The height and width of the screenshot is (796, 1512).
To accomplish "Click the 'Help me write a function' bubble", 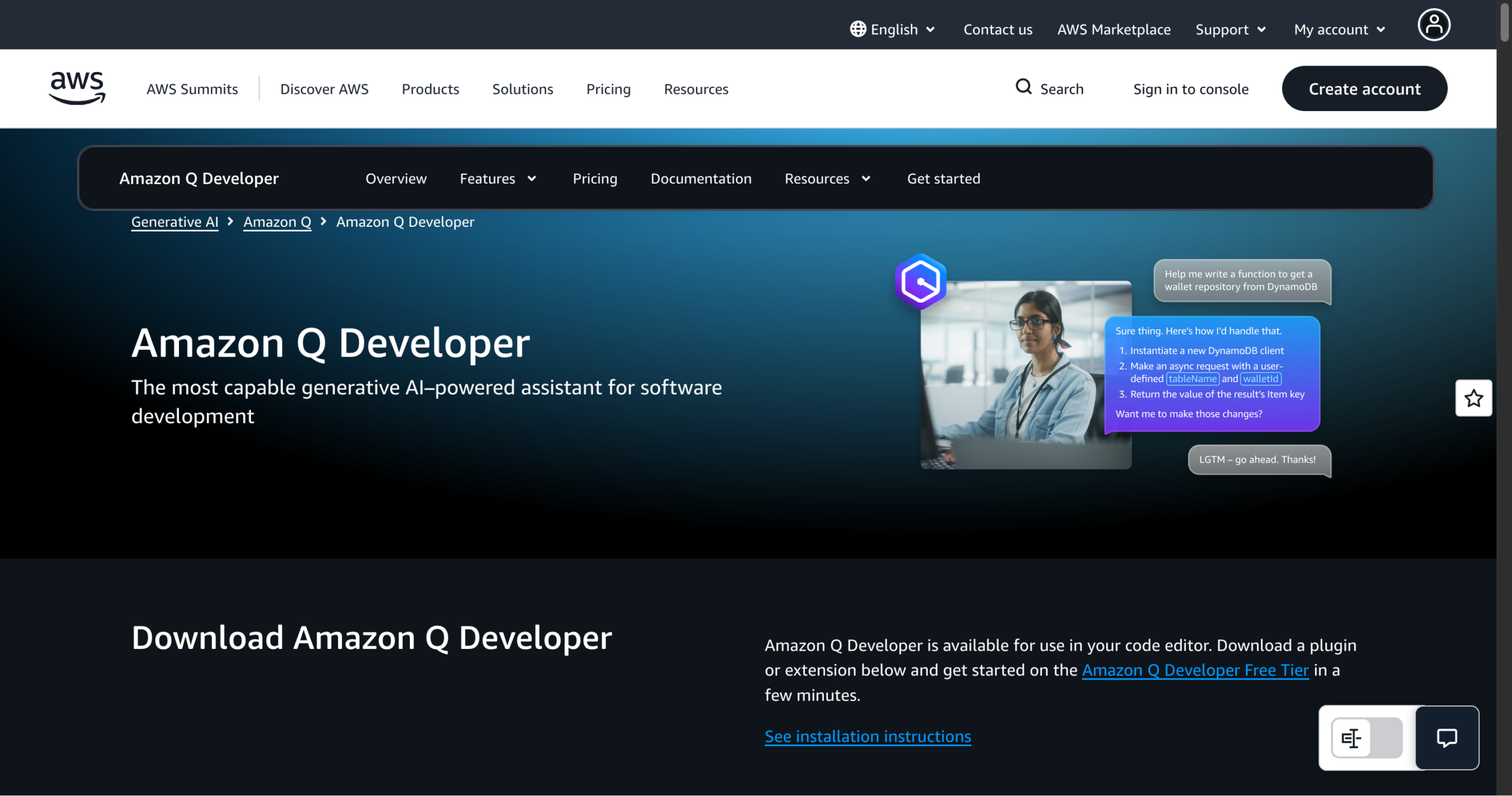I will pos(1242,280).
